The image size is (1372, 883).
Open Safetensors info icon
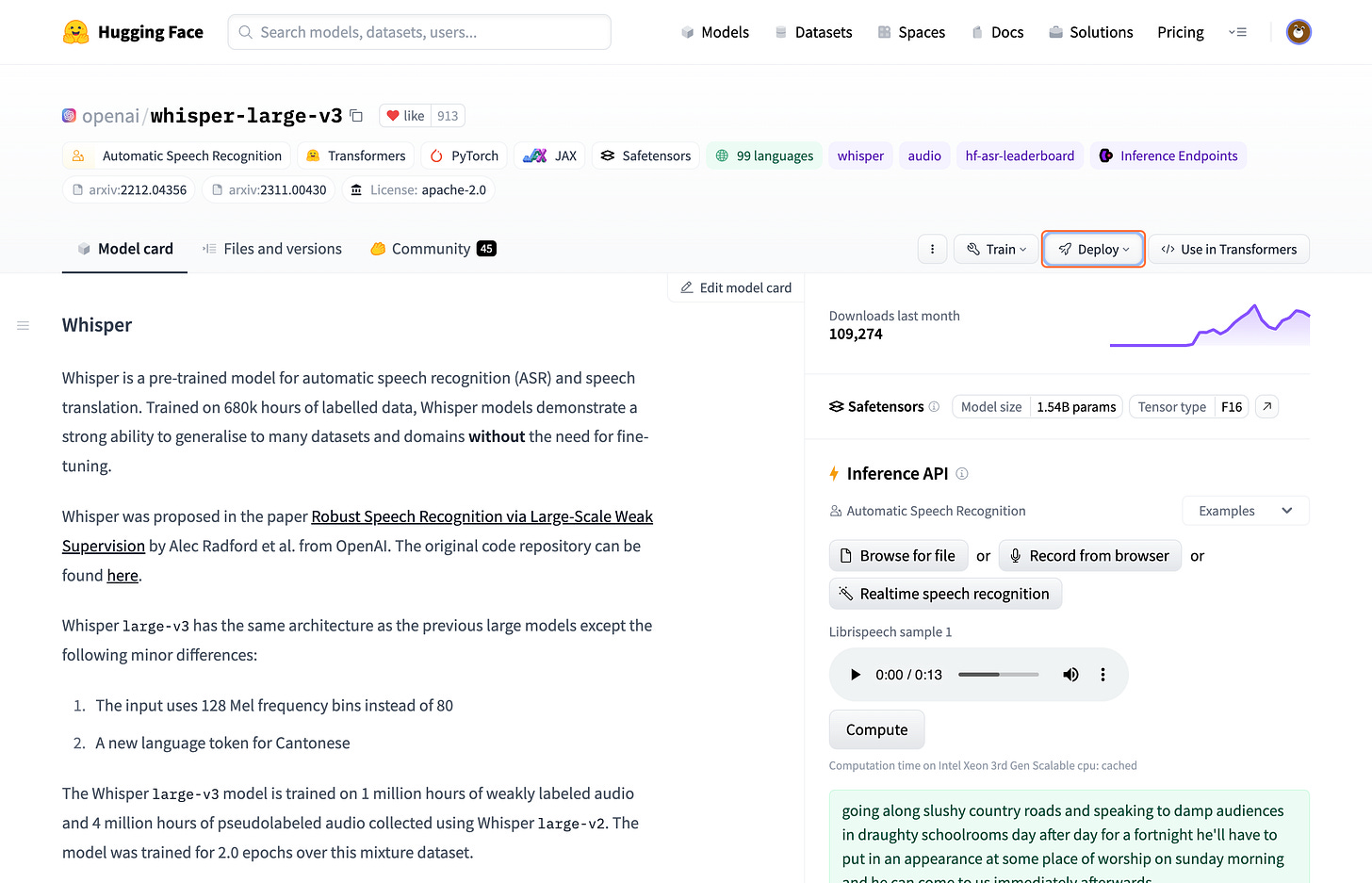pos(934,407)
